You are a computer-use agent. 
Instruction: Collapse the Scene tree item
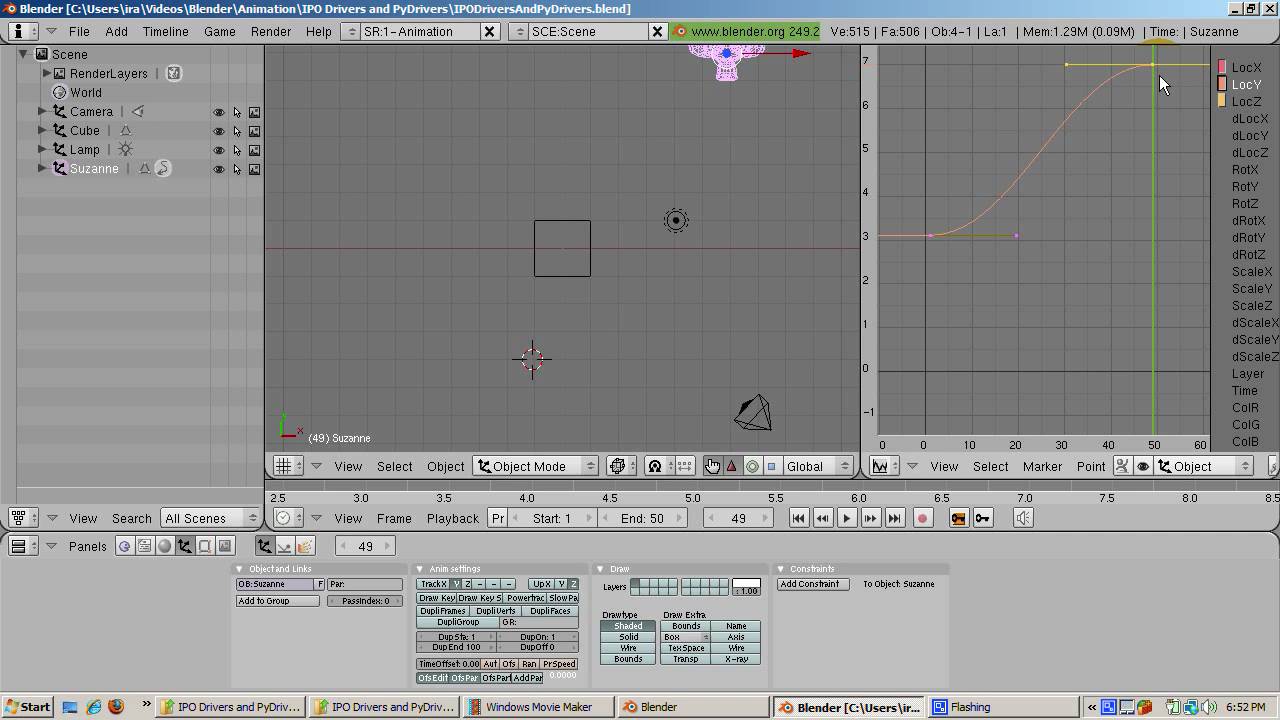23,55
